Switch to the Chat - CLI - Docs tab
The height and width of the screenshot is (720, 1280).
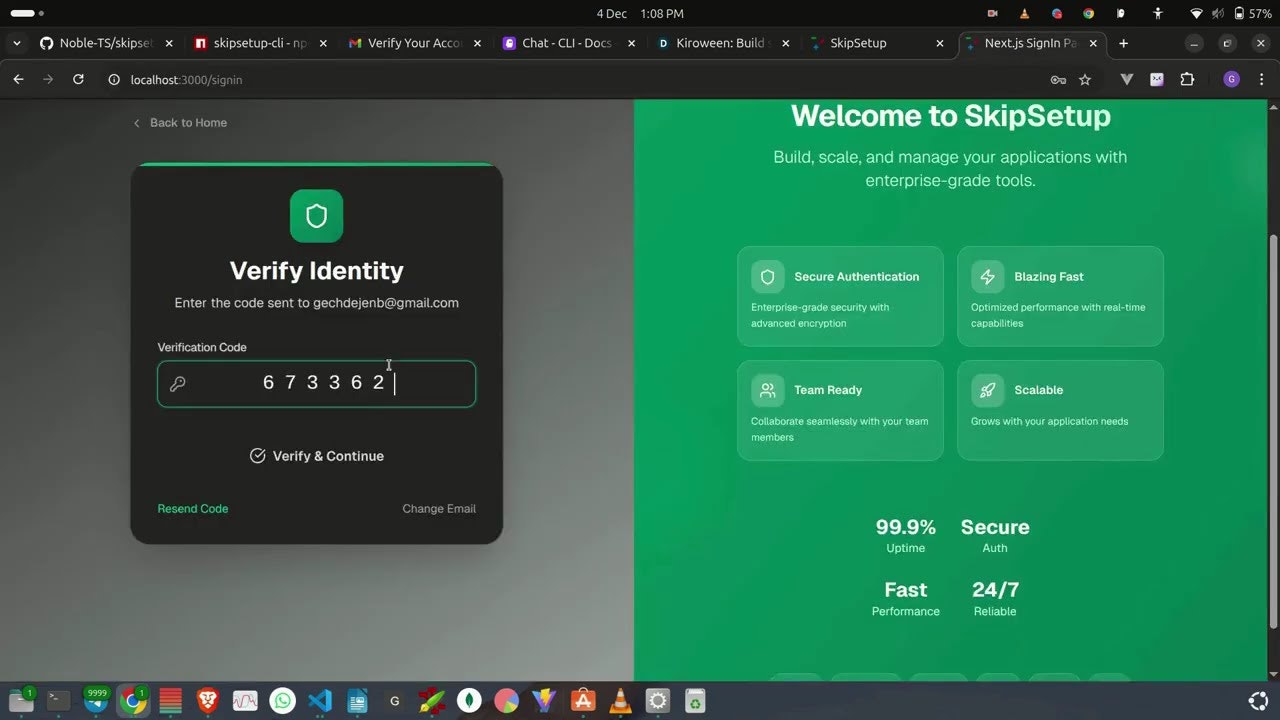click(569, 43)
